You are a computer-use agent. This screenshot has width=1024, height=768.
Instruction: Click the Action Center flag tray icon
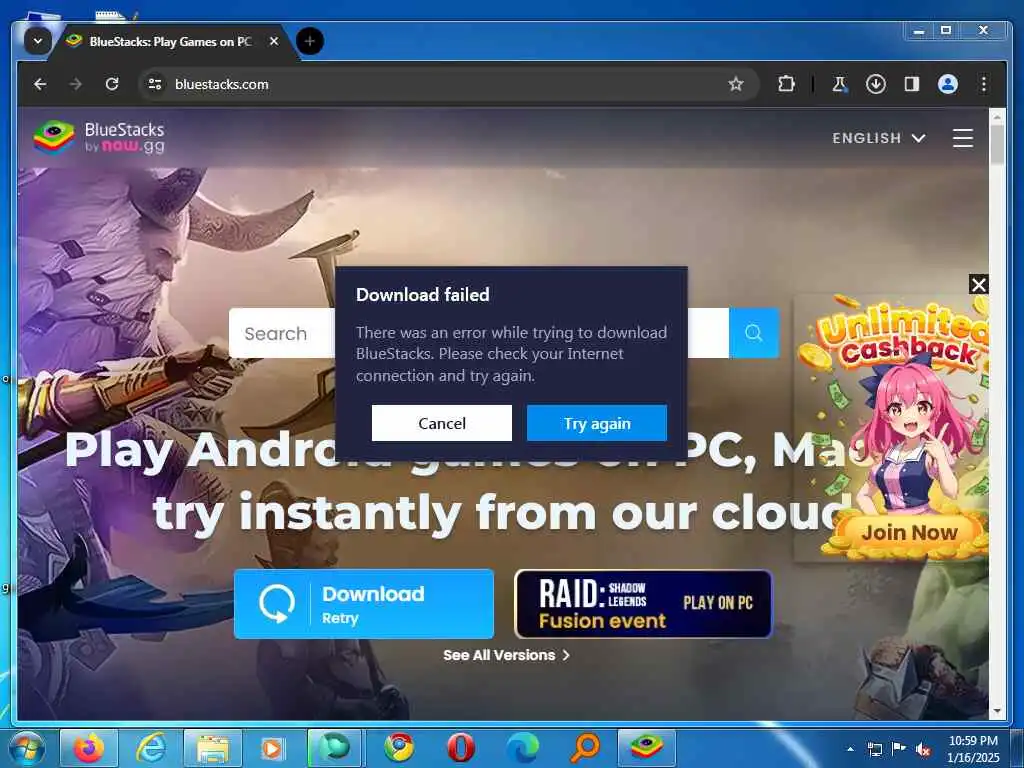(899, 749)
